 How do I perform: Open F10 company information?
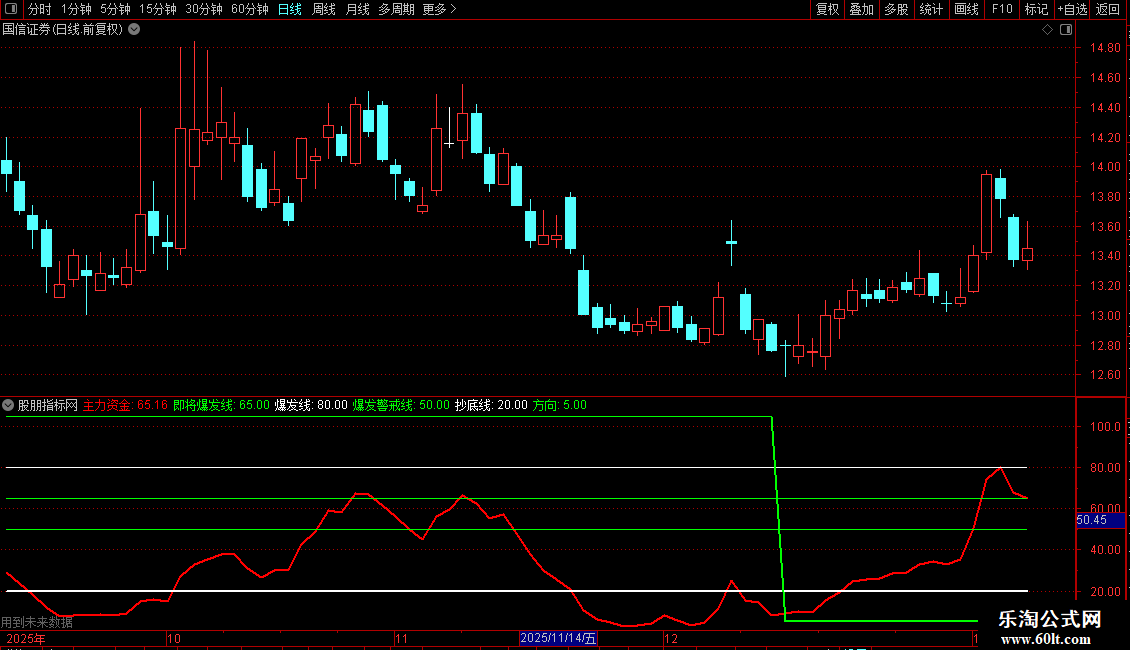(x=1002, y=9)
